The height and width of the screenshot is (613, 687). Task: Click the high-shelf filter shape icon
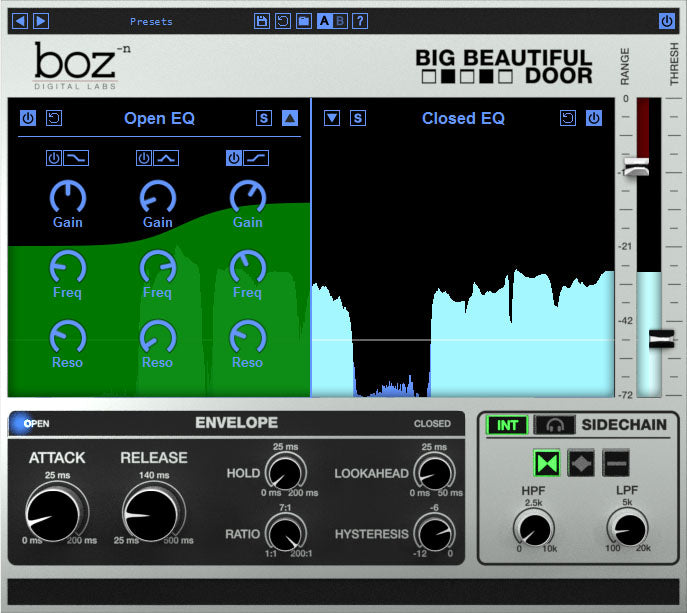[257, 158]
